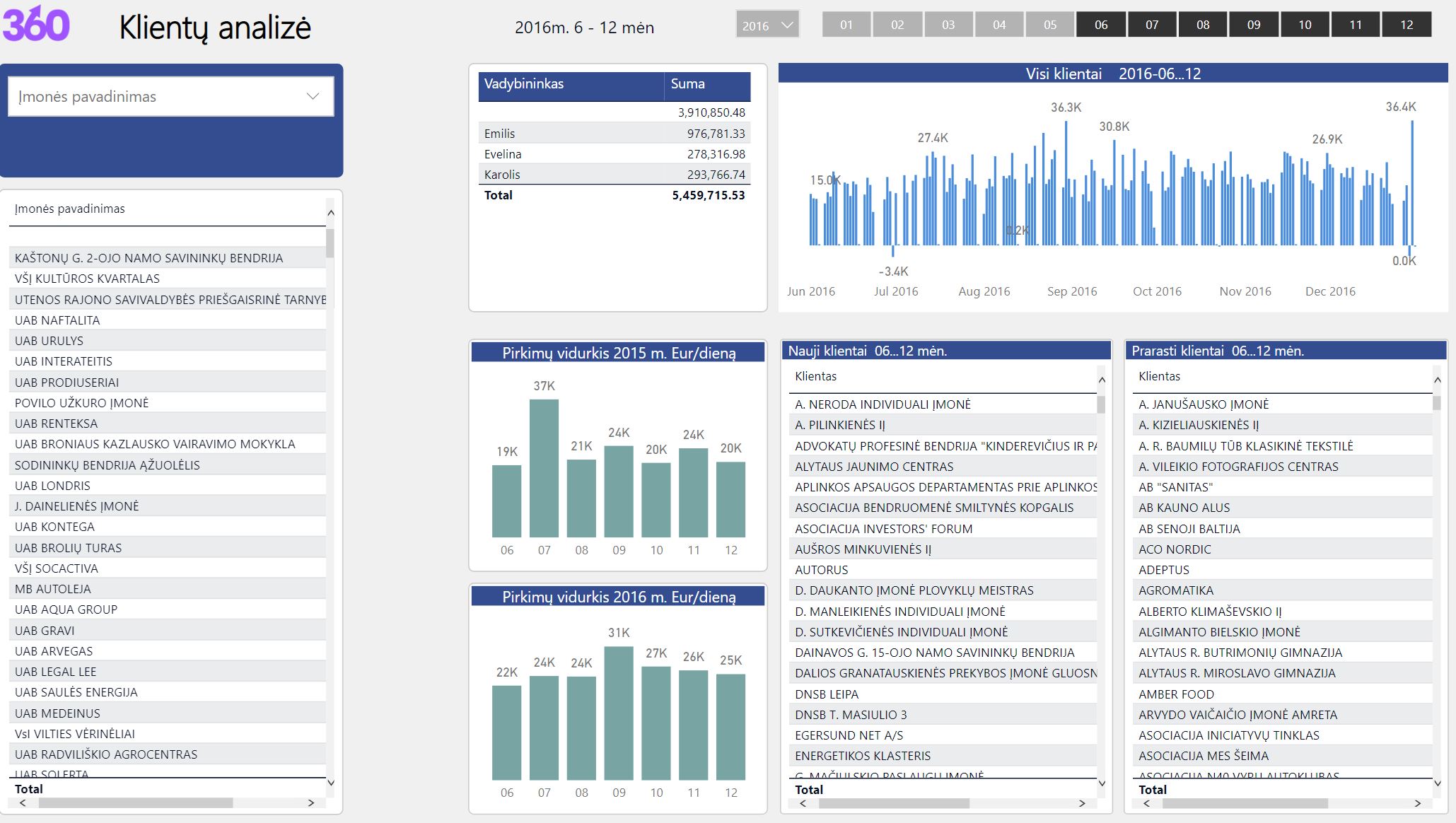Select month 07 tab in header

[x=1148, y=26]
